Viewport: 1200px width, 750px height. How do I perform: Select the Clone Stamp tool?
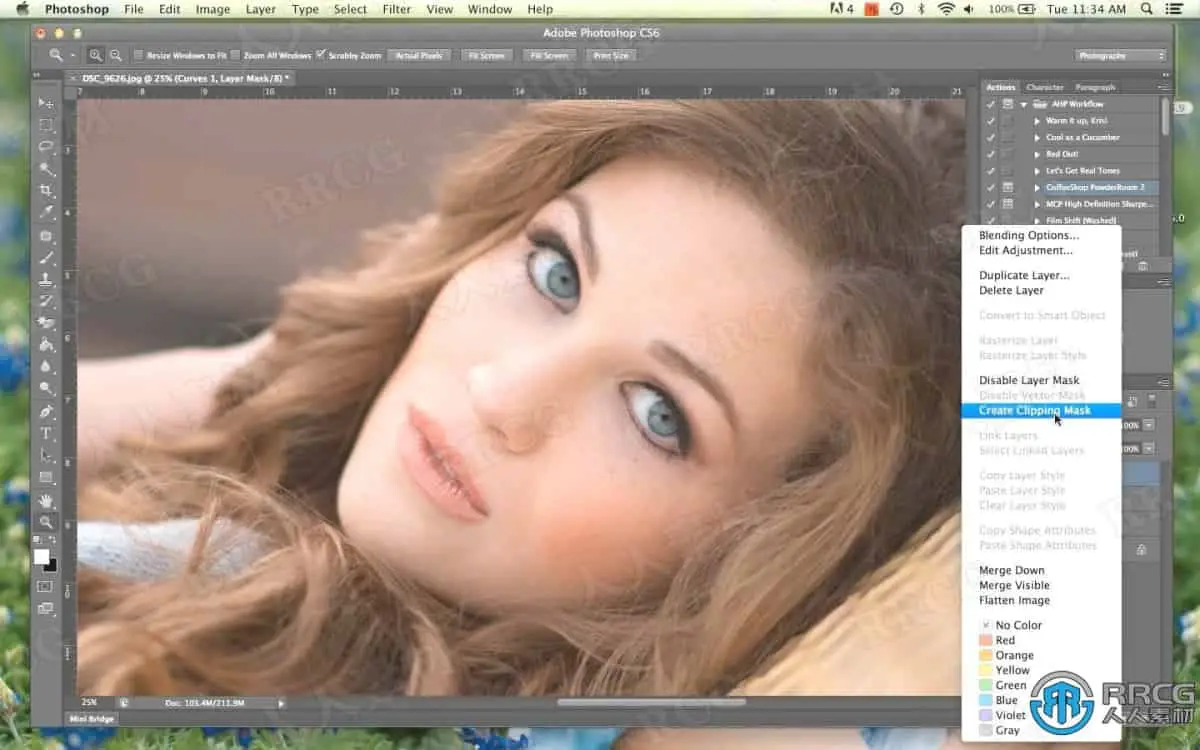[46, 280]
